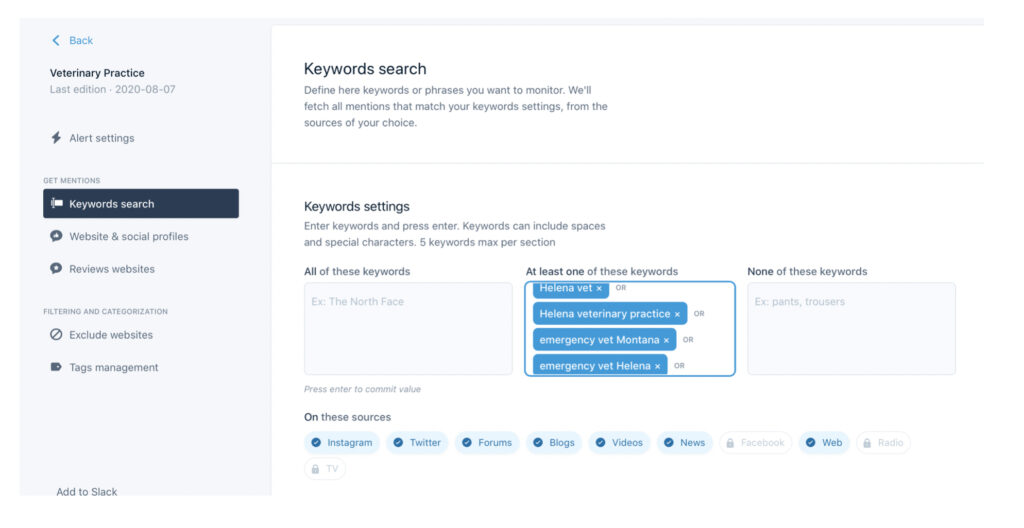1024x528 pixels.
Task: Click the 'None of these keywords' input box
Action: (852, 328)
